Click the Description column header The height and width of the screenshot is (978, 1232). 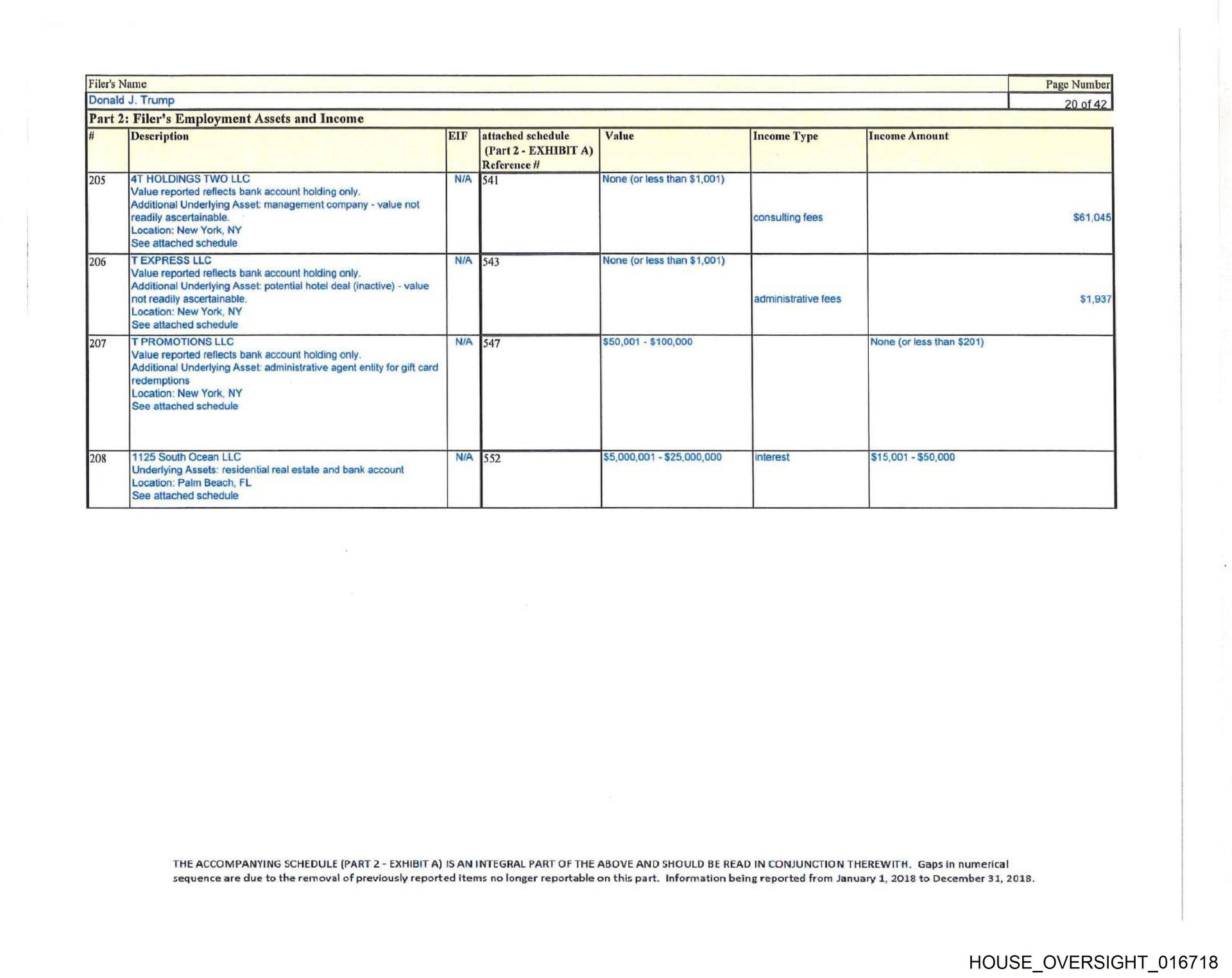pos(160,136)
